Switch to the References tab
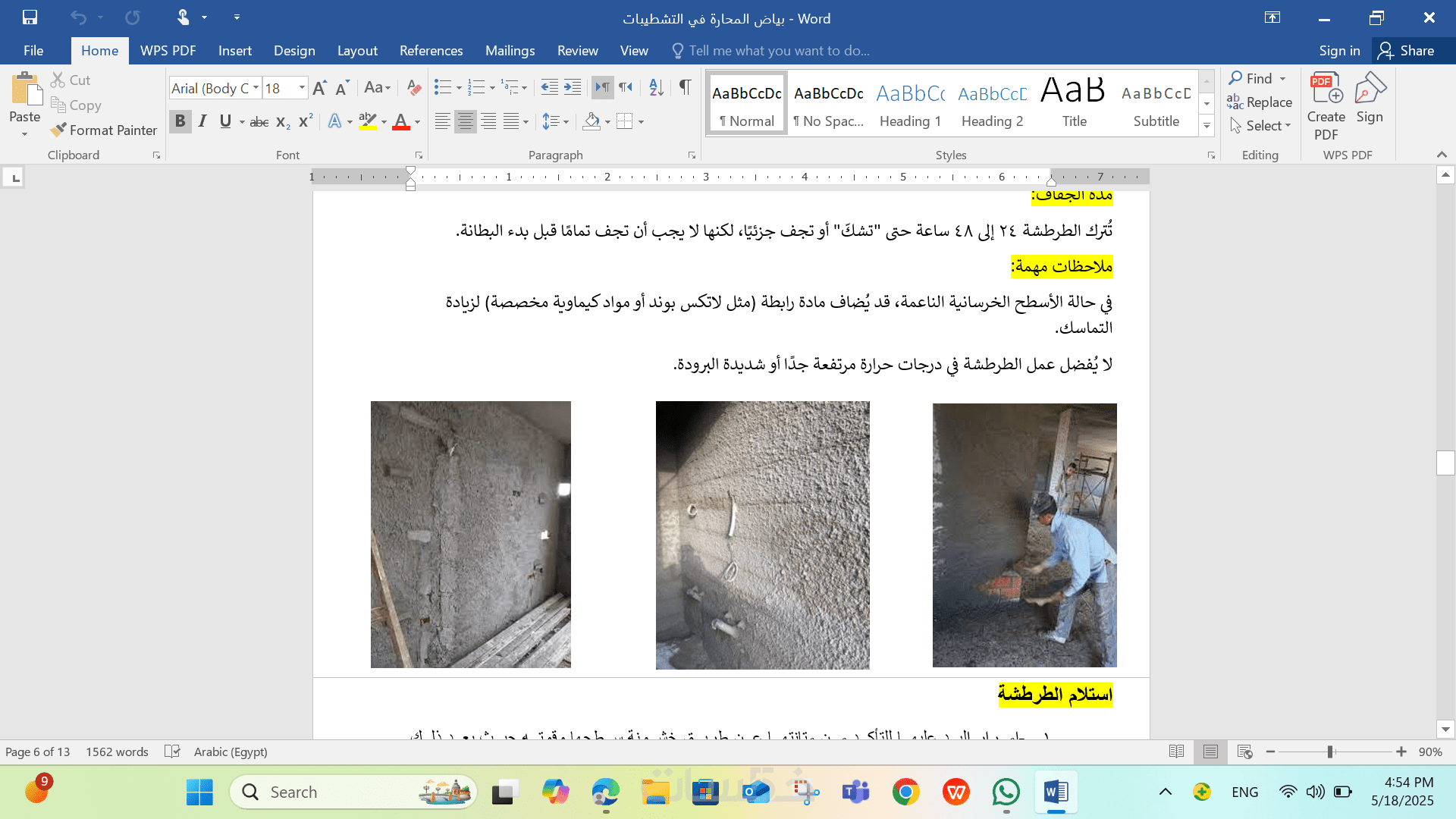Screen dimensions: 1456x819 (431, 51)
